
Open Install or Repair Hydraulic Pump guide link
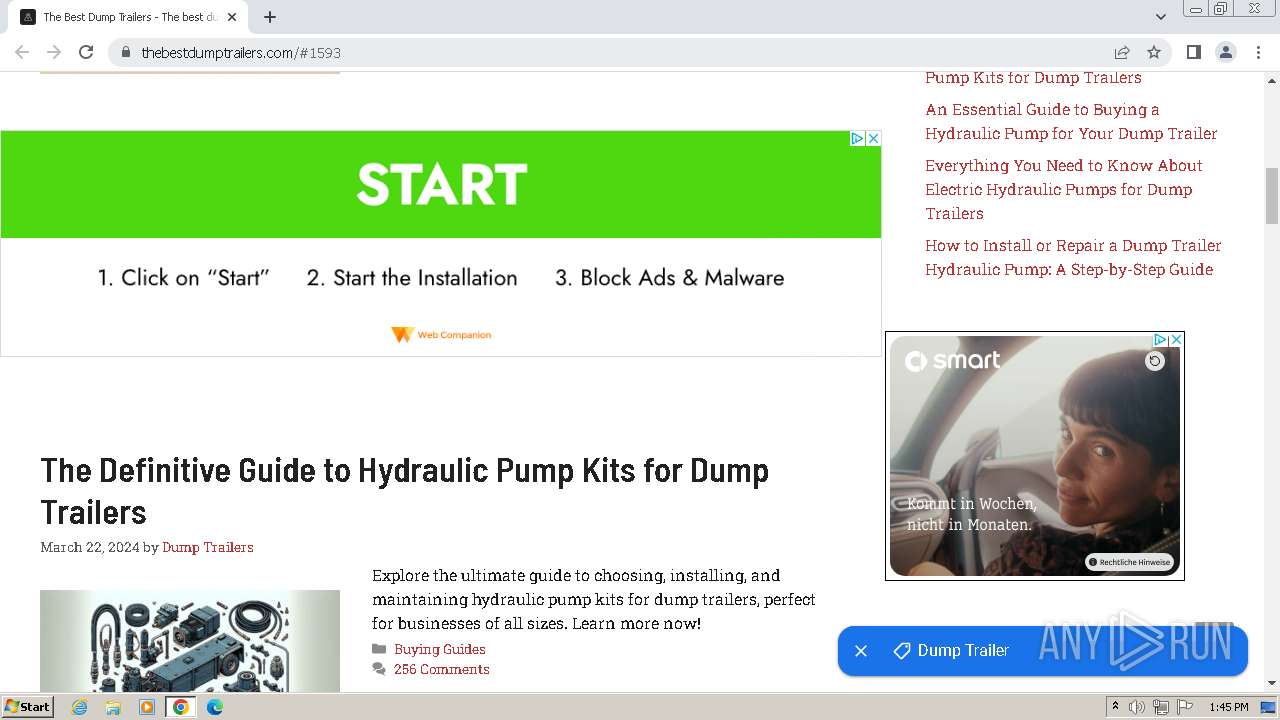pos(1073,258)
